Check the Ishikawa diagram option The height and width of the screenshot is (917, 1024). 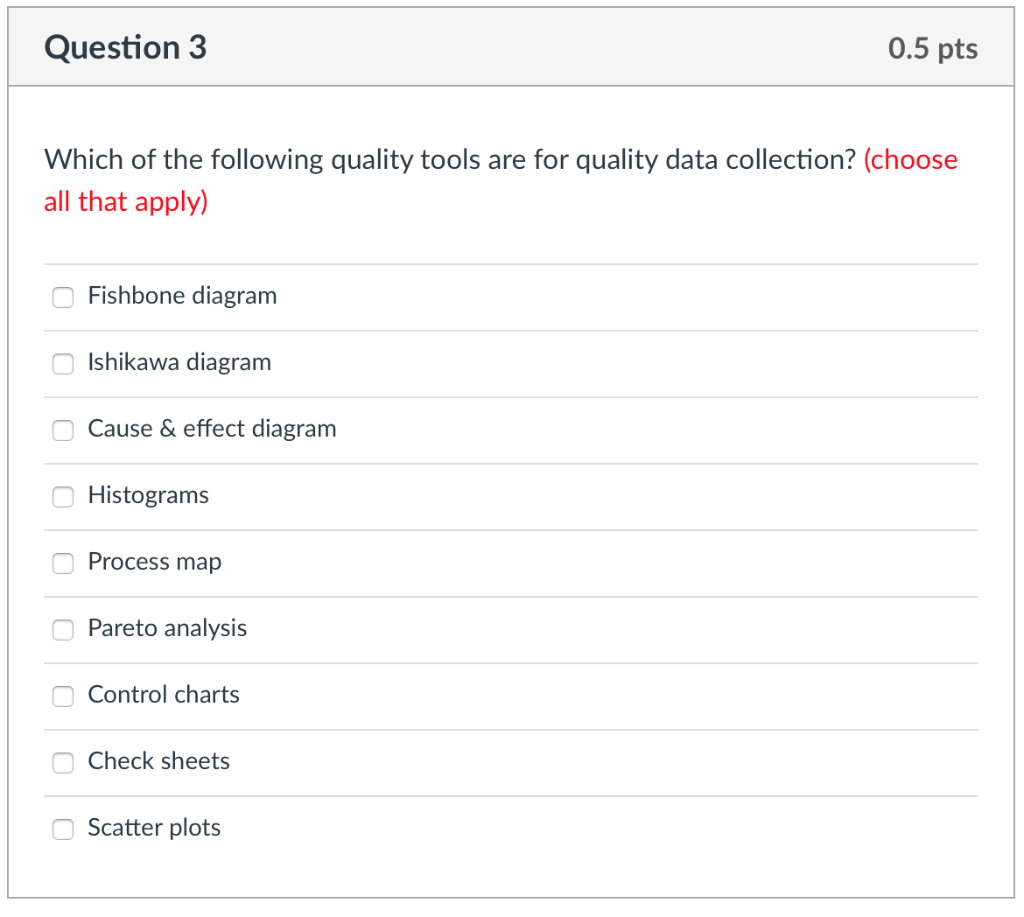(63, 364)
